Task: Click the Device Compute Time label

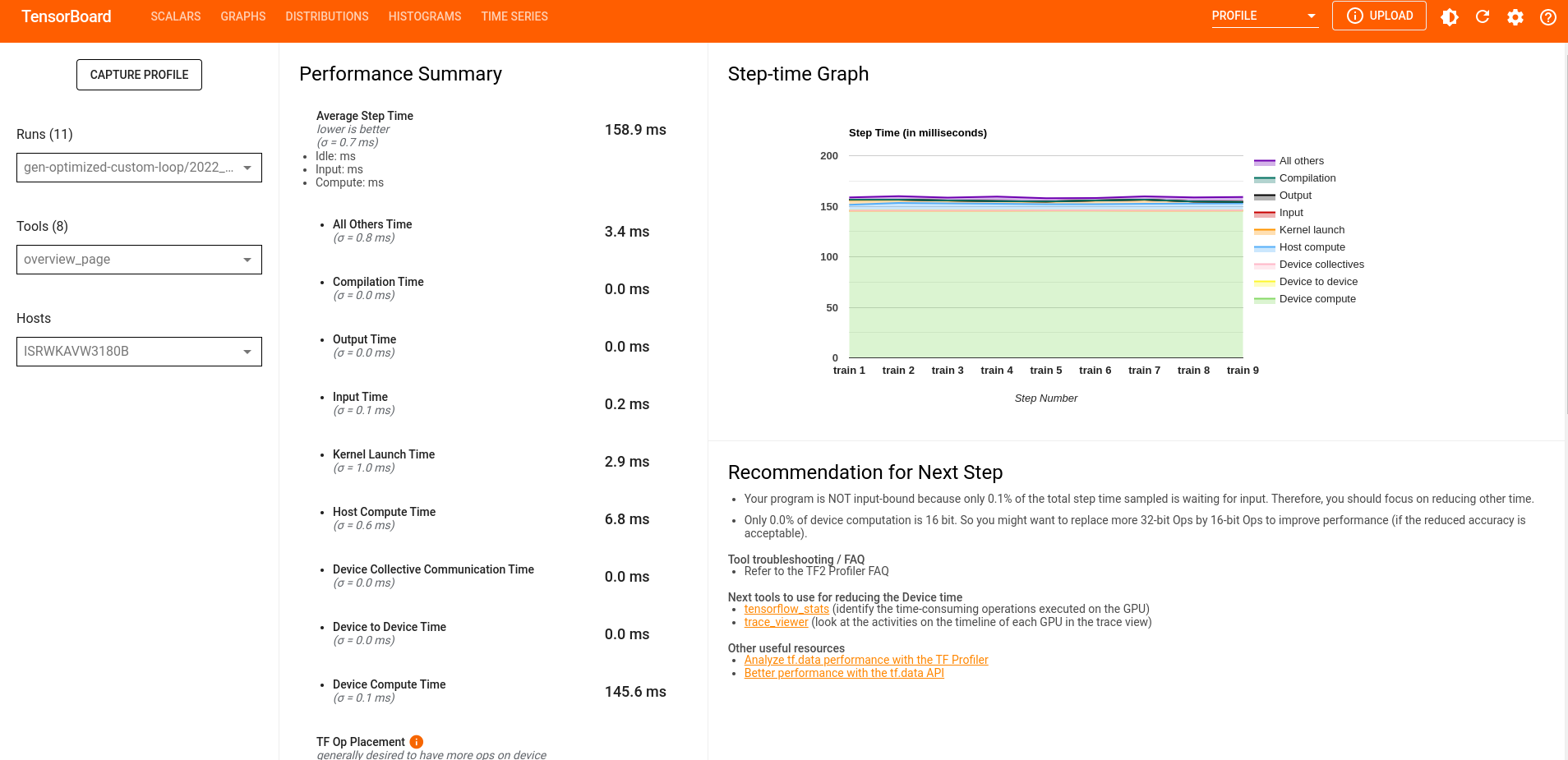Action: (x=389, y=684)
